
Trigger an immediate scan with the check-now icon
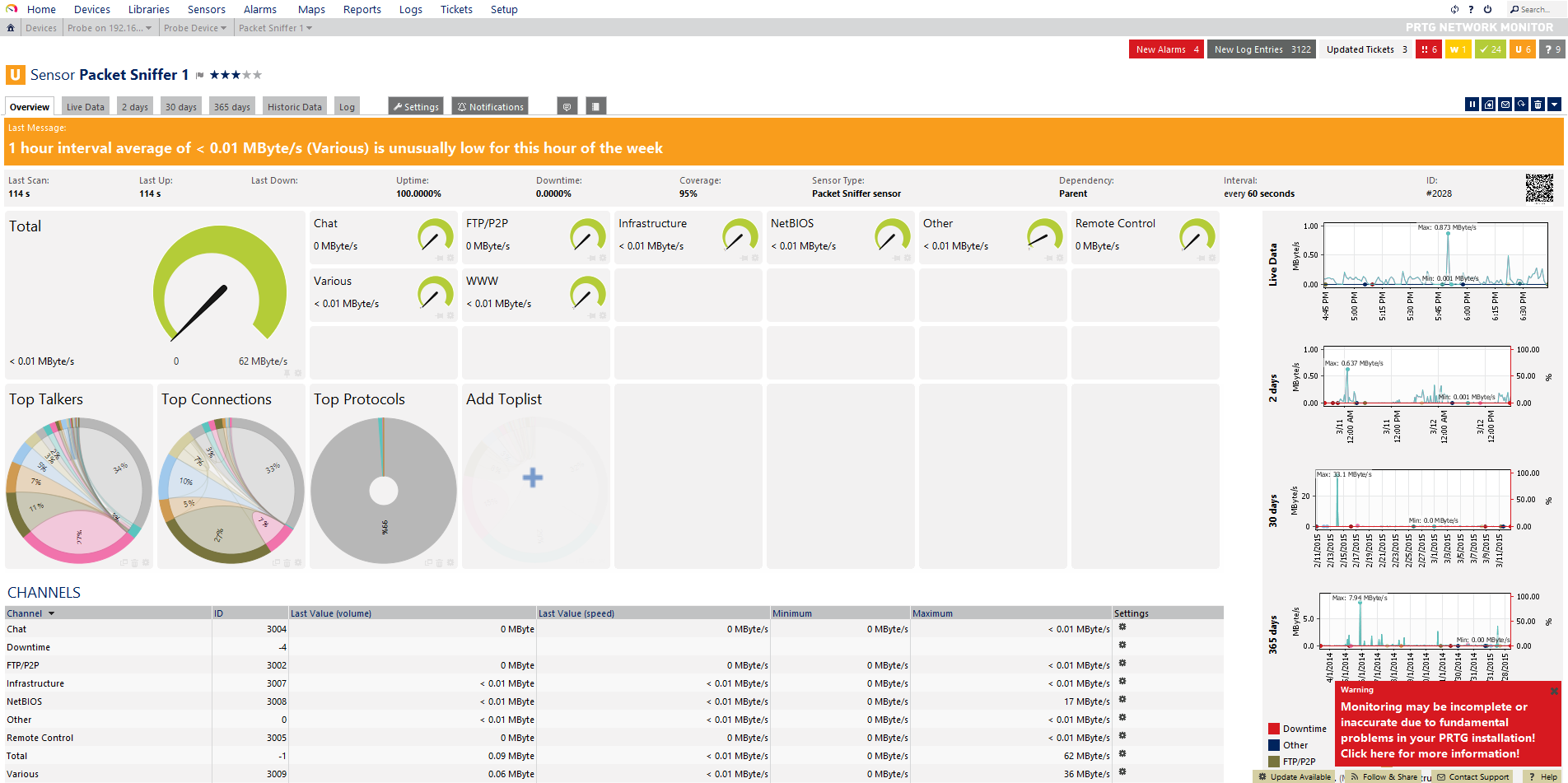[x=1522, y=105]
